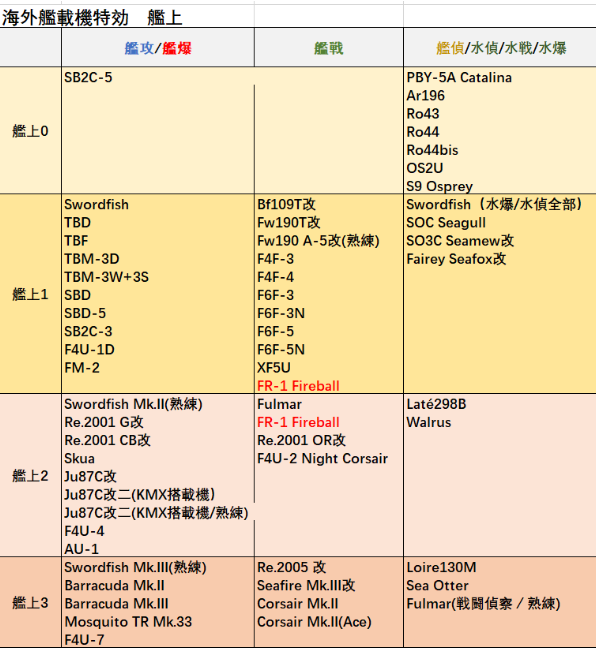The height and width of the screenshot is (648, 596).
Task: Click the 艦上0 row label
Action: click(x=31, y=131)
